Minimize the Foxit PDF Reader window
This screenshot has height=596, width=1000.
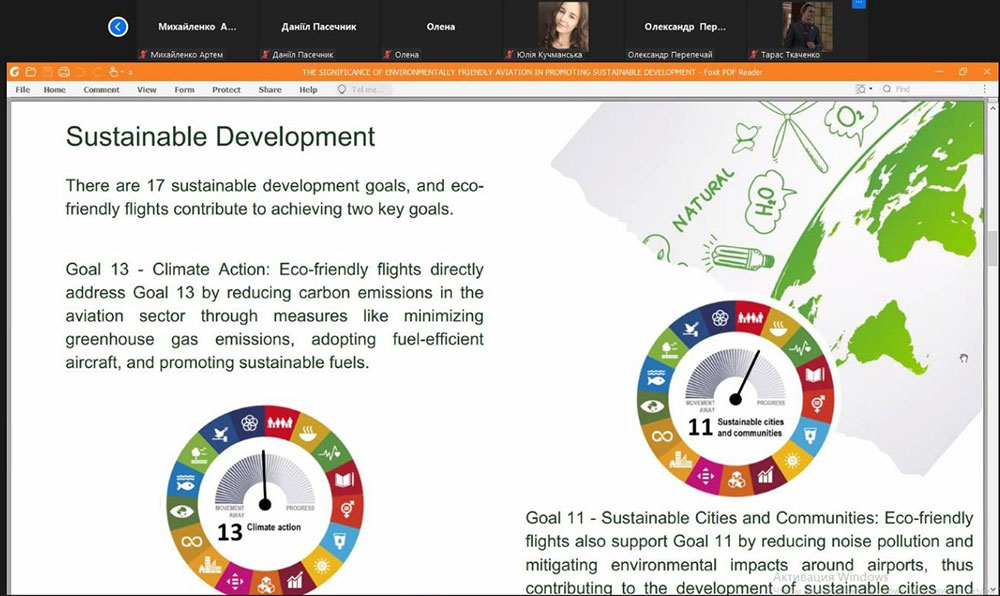(x=940, y=72)
